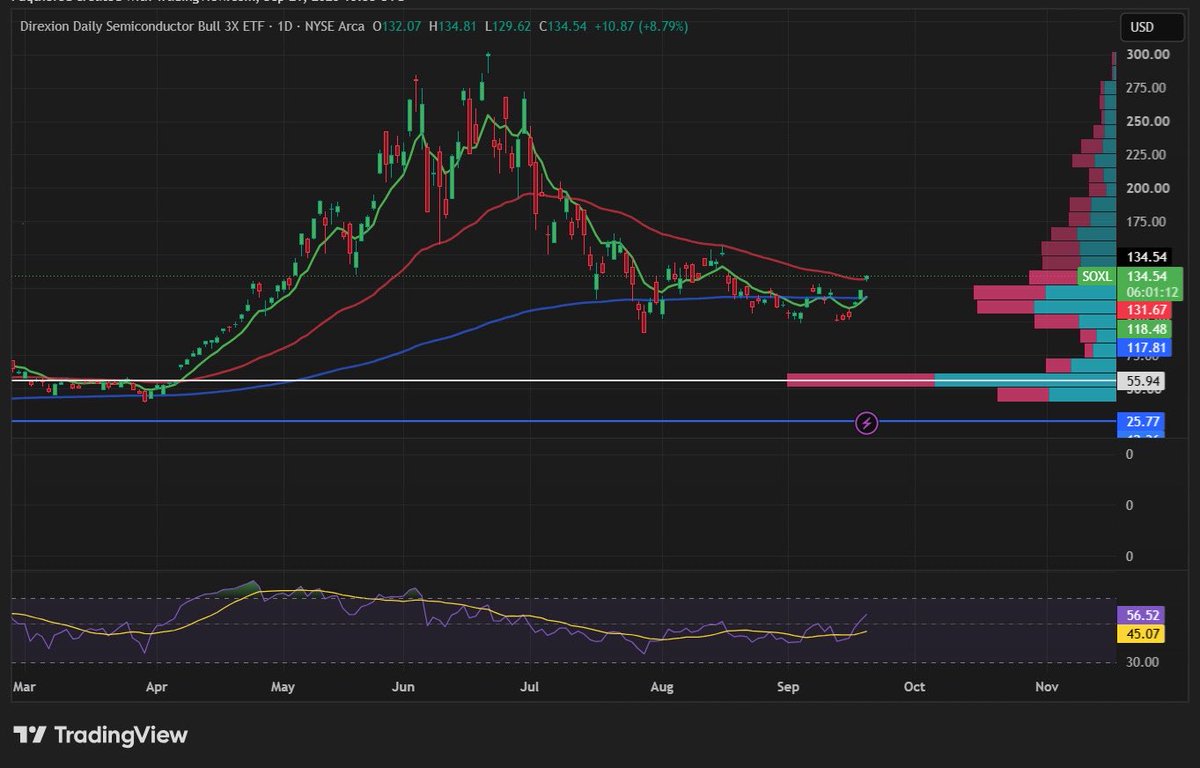Click the Jul date label
Viewport: 1200px width, 768px height.
(530, 687)
